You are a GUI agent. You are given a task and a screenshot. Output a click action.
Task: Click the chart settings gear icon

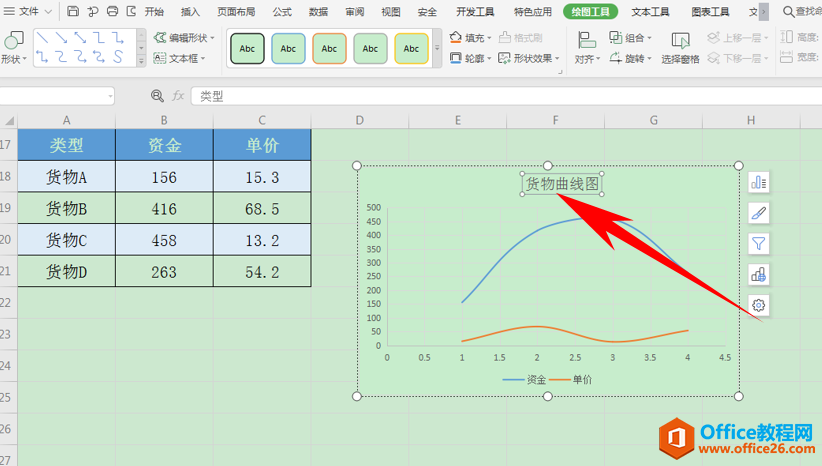click(x=759, y=305)
